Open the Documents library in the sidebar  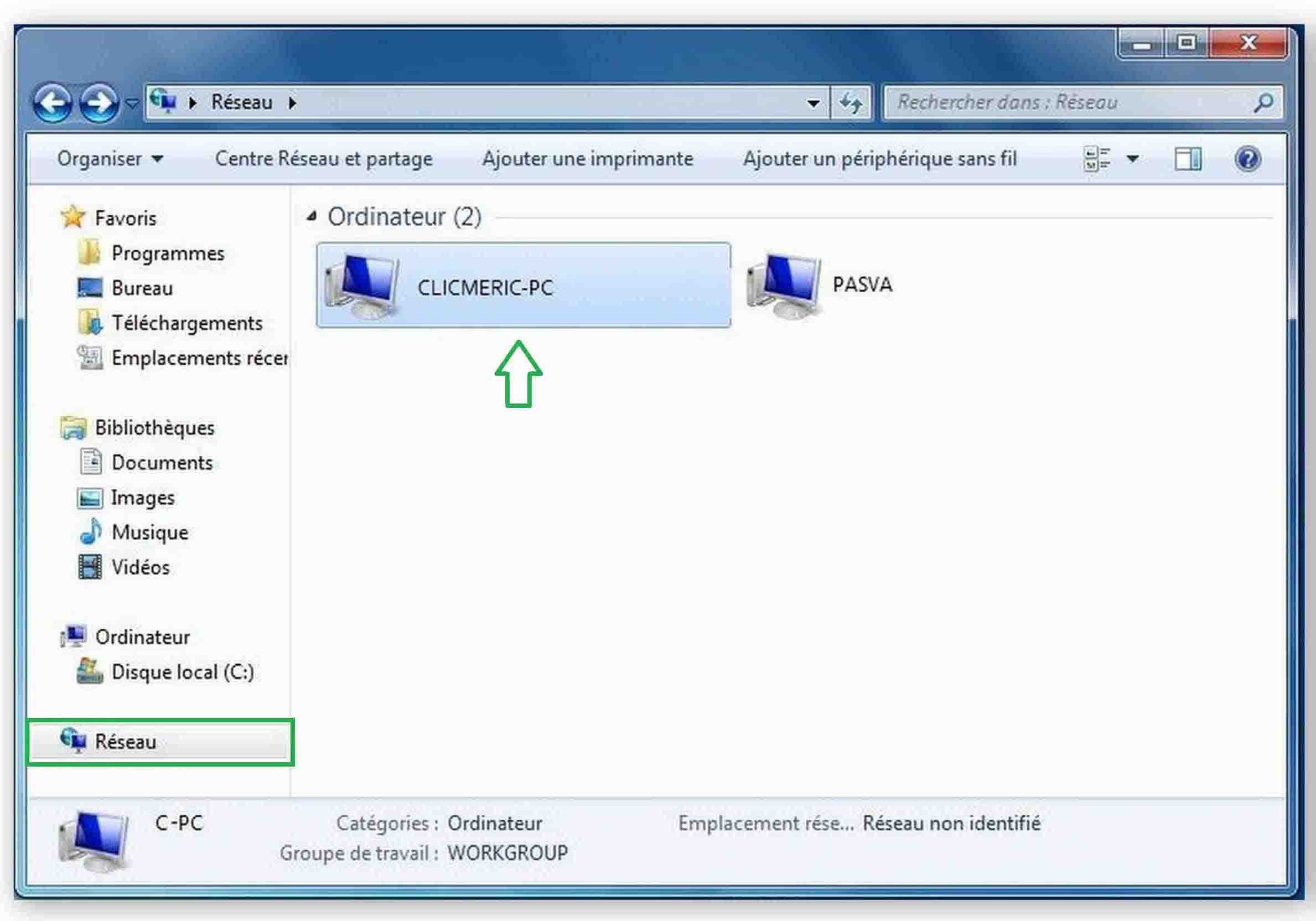[162, 462]
